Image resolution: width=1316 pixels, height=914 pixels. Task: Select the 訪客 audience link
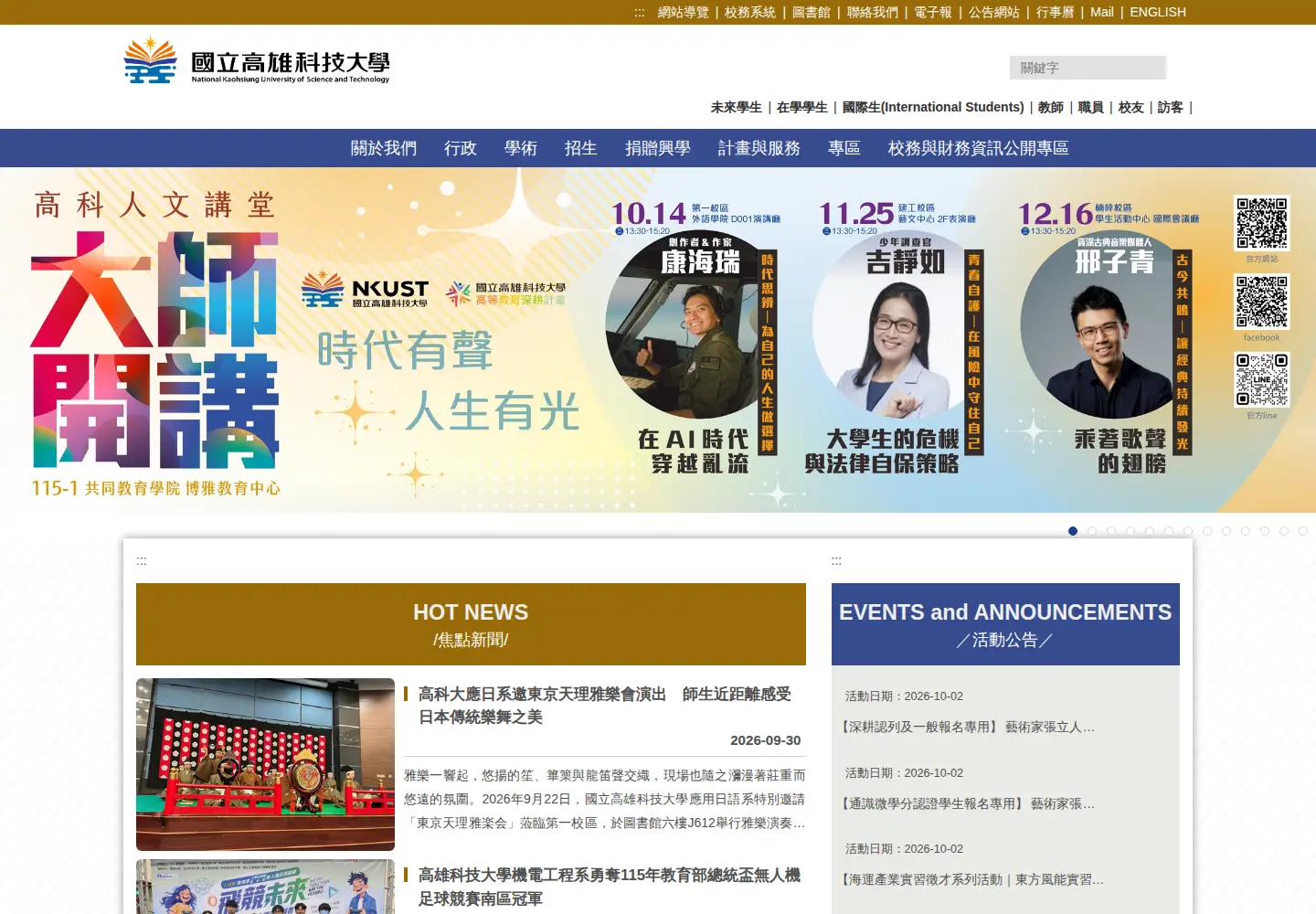tap(1171, 107)
